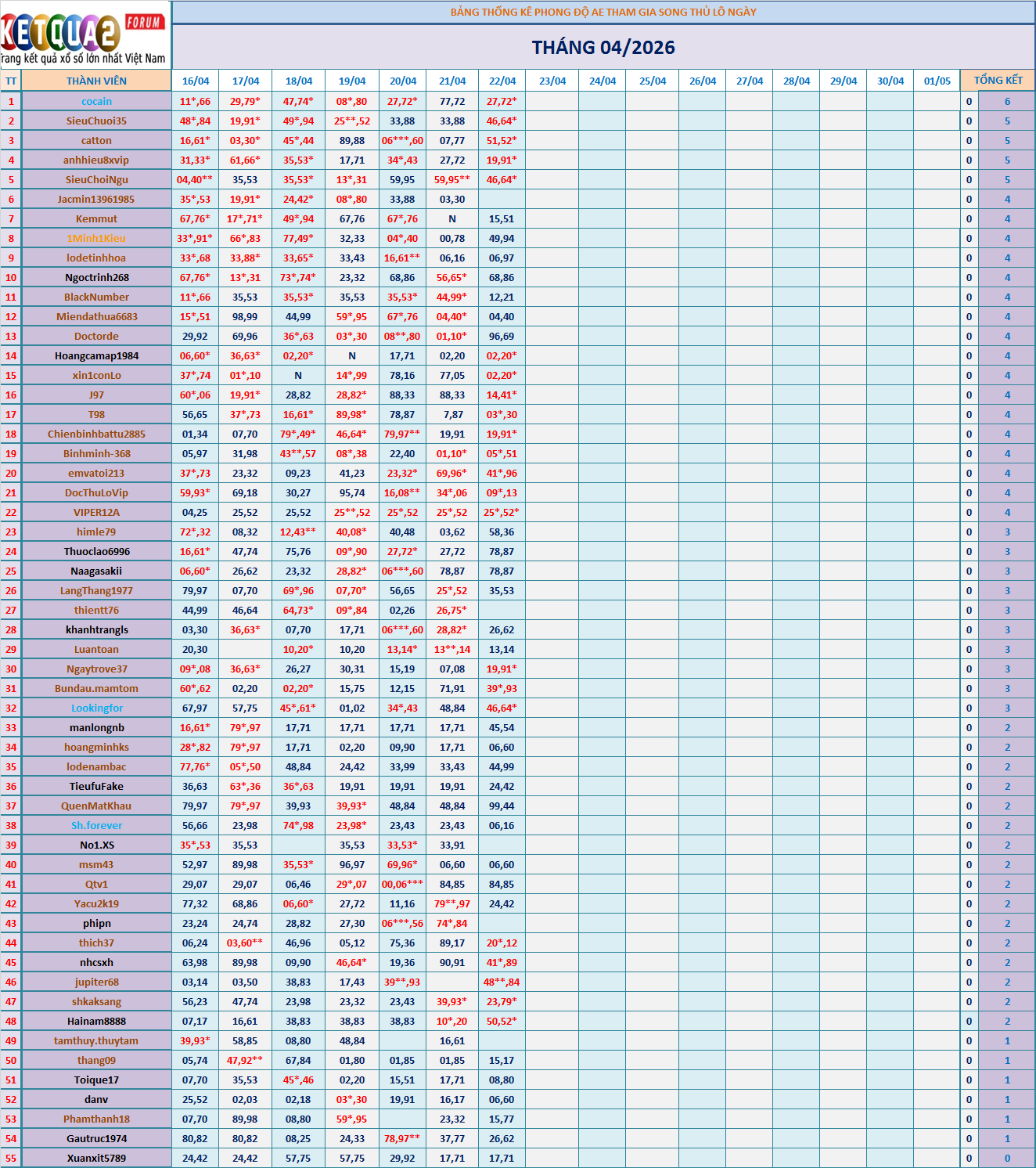1036x1168 pixels.
Task: Select the VIPER12A member cell
Action: (x=96, y=512)
